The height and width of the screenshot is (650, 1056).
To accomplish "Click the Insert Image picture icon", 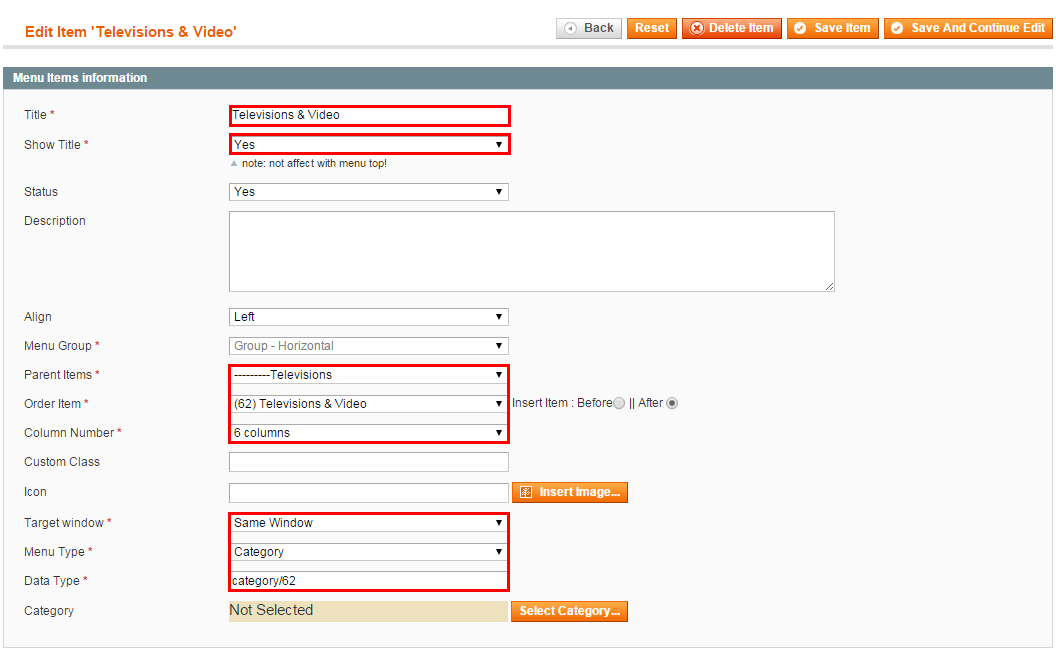I will pos(527,492).
